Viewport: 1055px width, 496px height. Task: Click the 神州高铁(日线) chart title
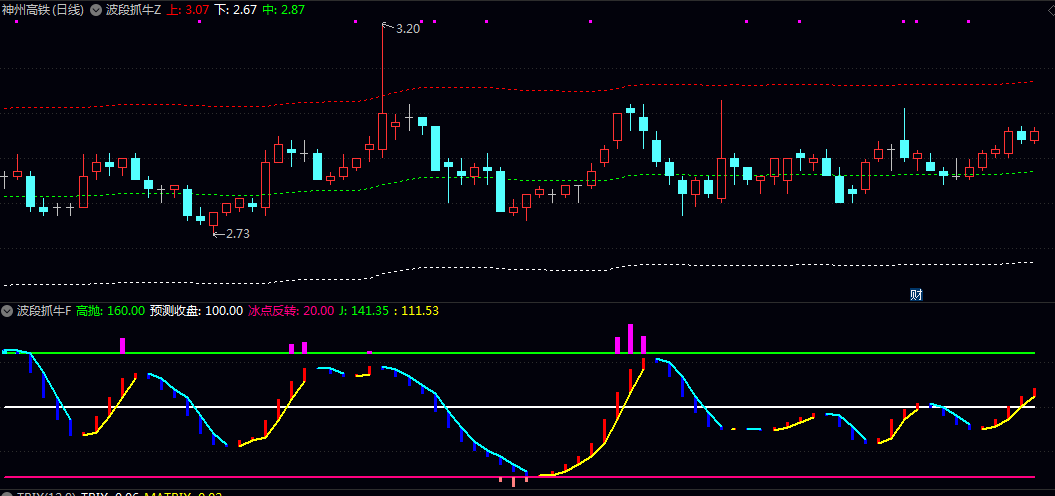point(44,10)
